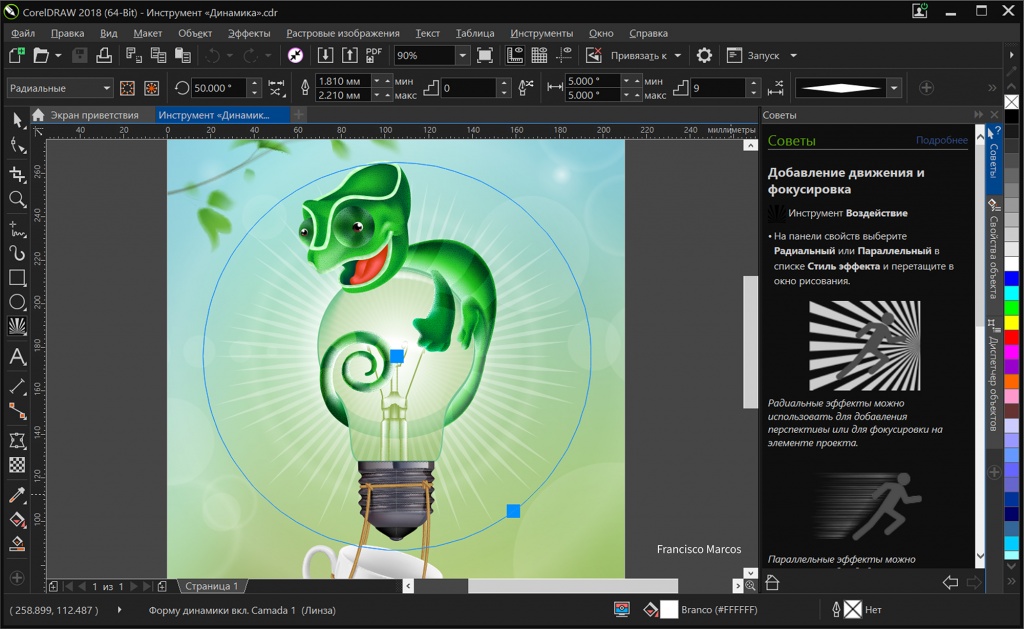1024x629 pixels.
Task: Activate the Zoom magnifier tool
Action: pos(17,199)
